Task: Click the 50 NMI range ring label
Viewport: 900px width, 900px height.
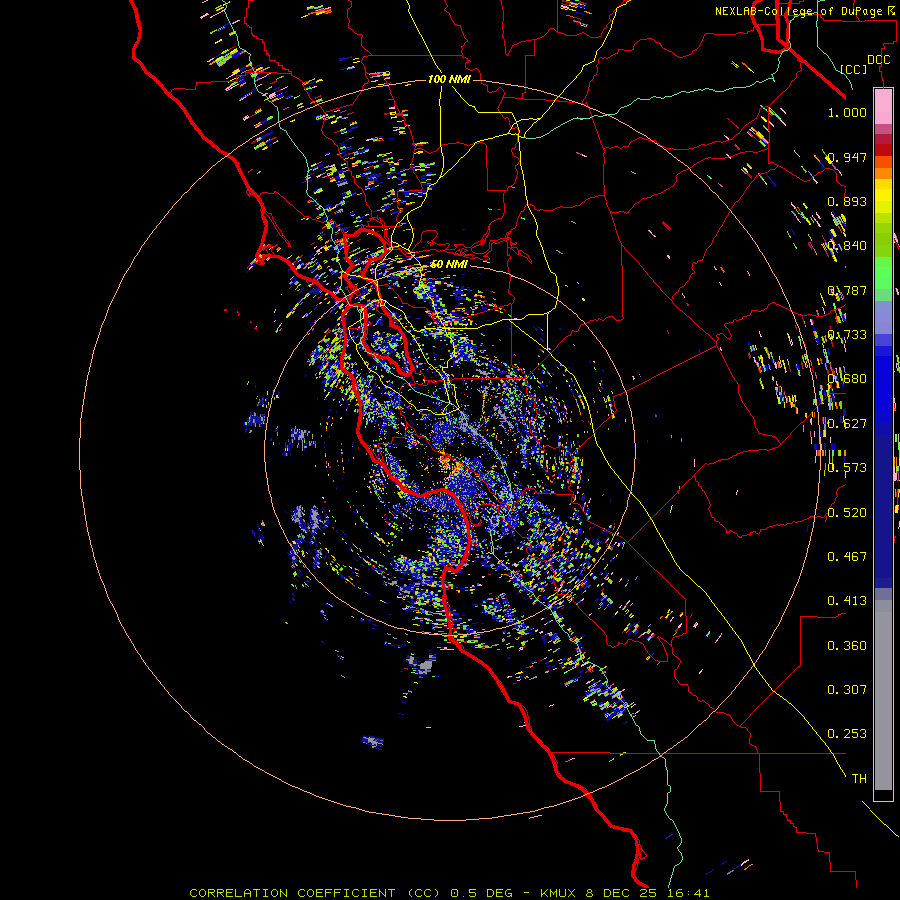Action: click(x=449, y=265)
